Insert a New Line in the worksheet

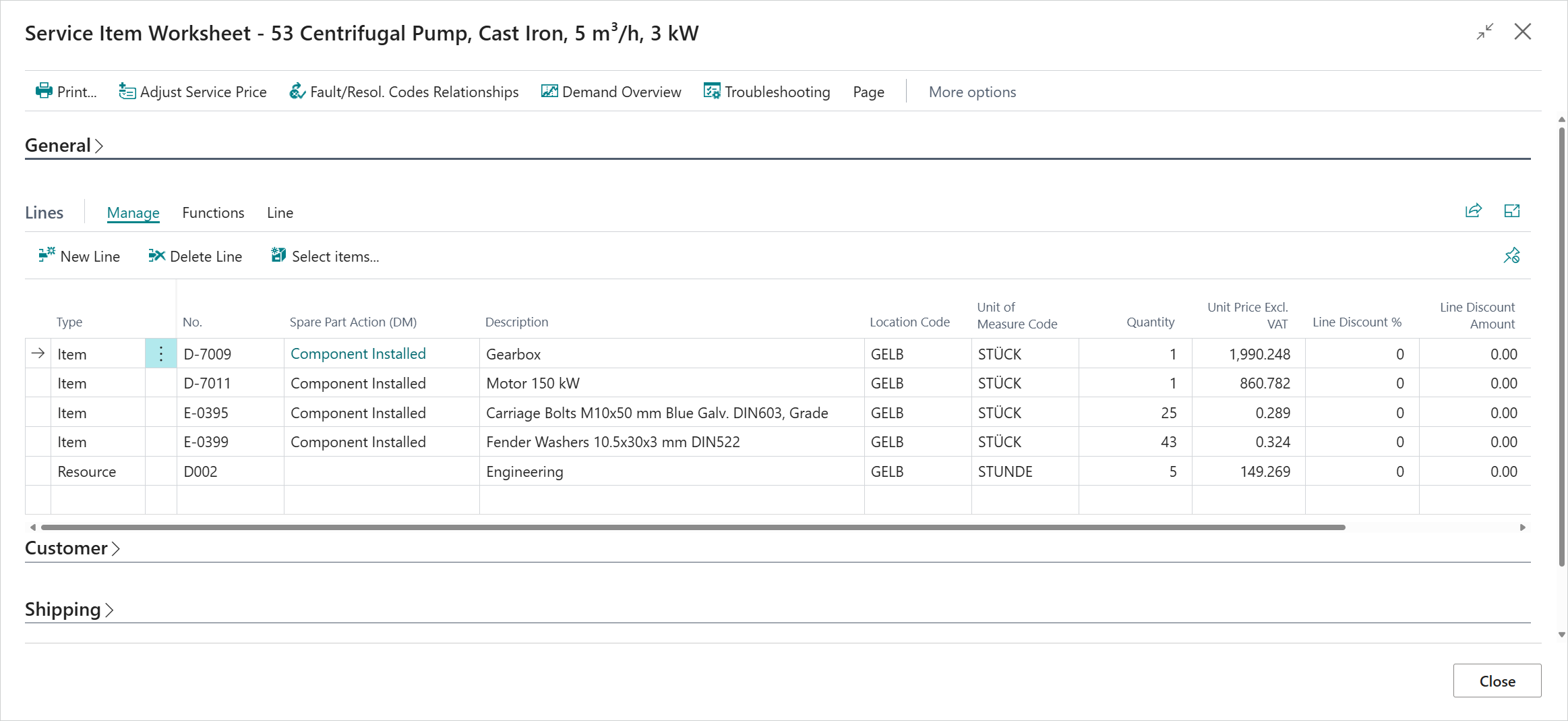78,256
